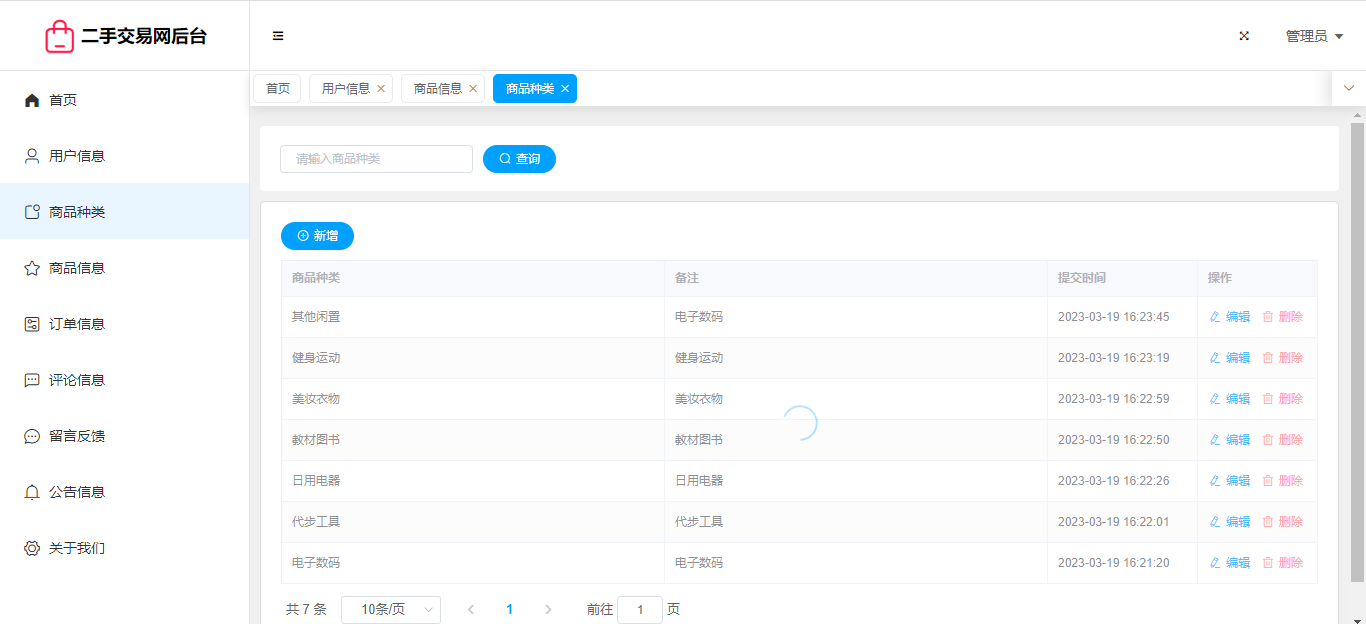The image size is (1366, 624).
Task: Click the vertical scrollbar
Action: (x=1357, y=352)
